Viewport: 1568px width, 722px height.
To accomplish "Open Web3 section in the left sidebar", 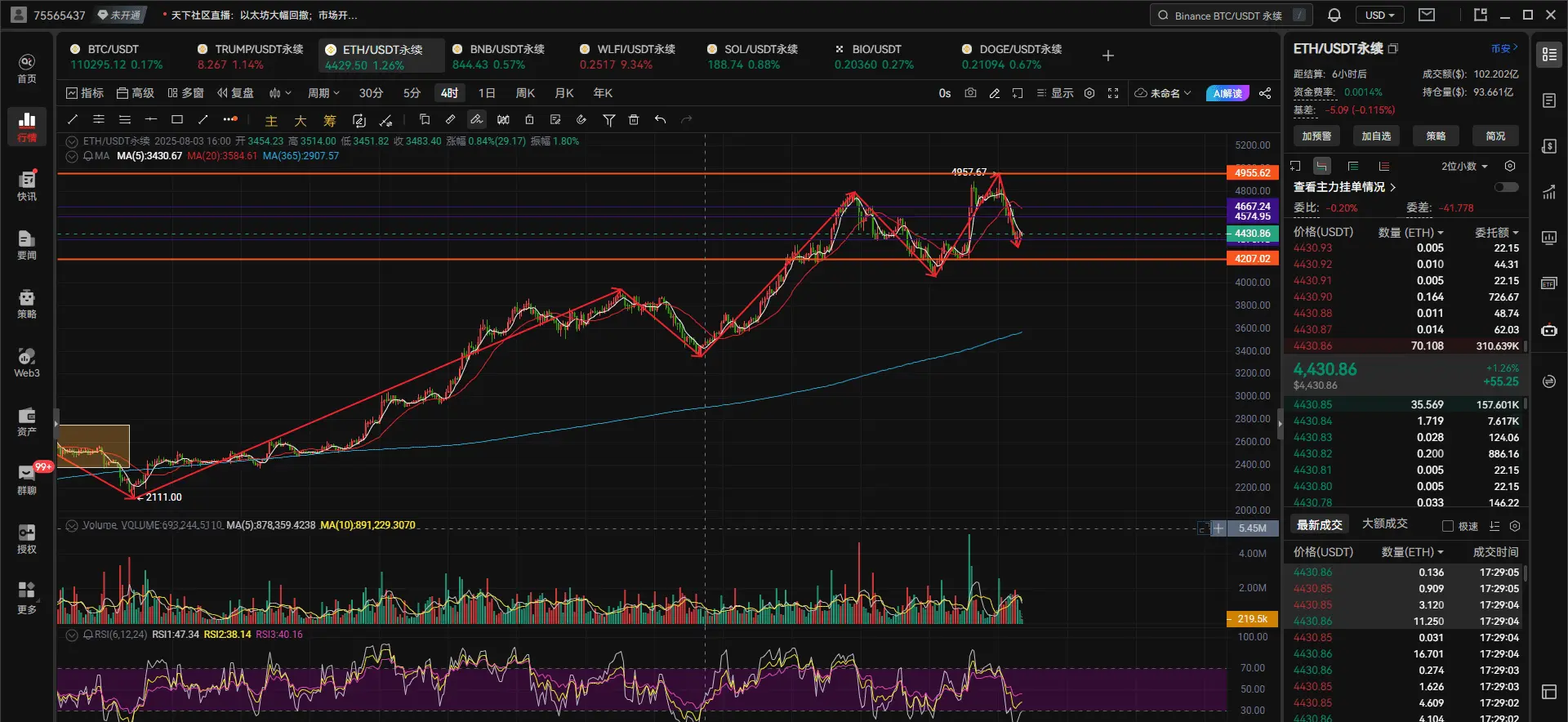I will [x=27, y=363].
